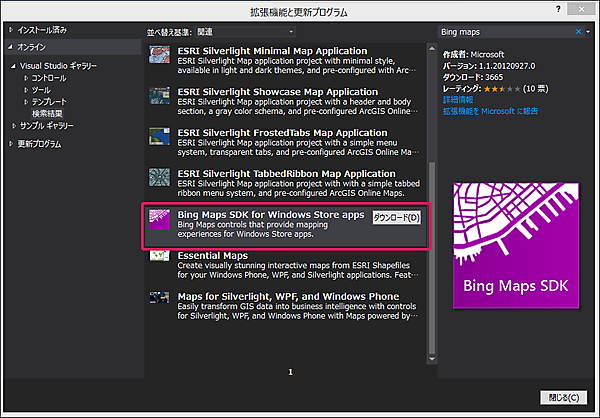Open the 詳細情報 link

click(x=459, y=100)
